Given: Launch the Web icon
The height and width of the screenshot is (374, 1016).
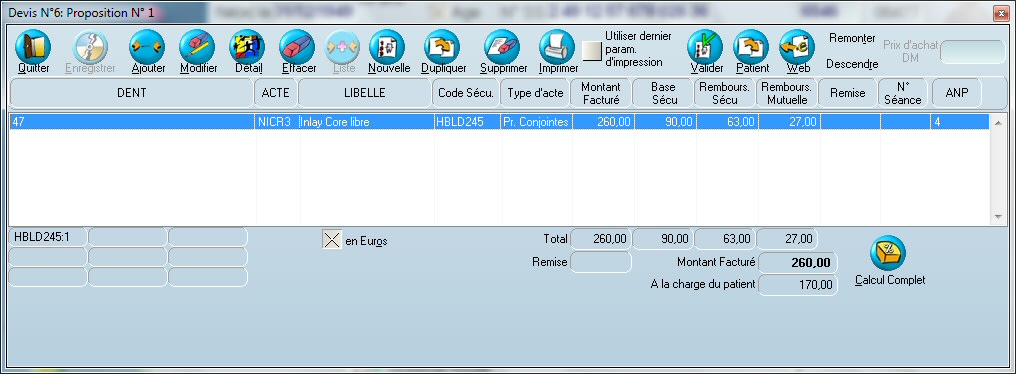Looking at the screenshot, I should pos(797,47).
